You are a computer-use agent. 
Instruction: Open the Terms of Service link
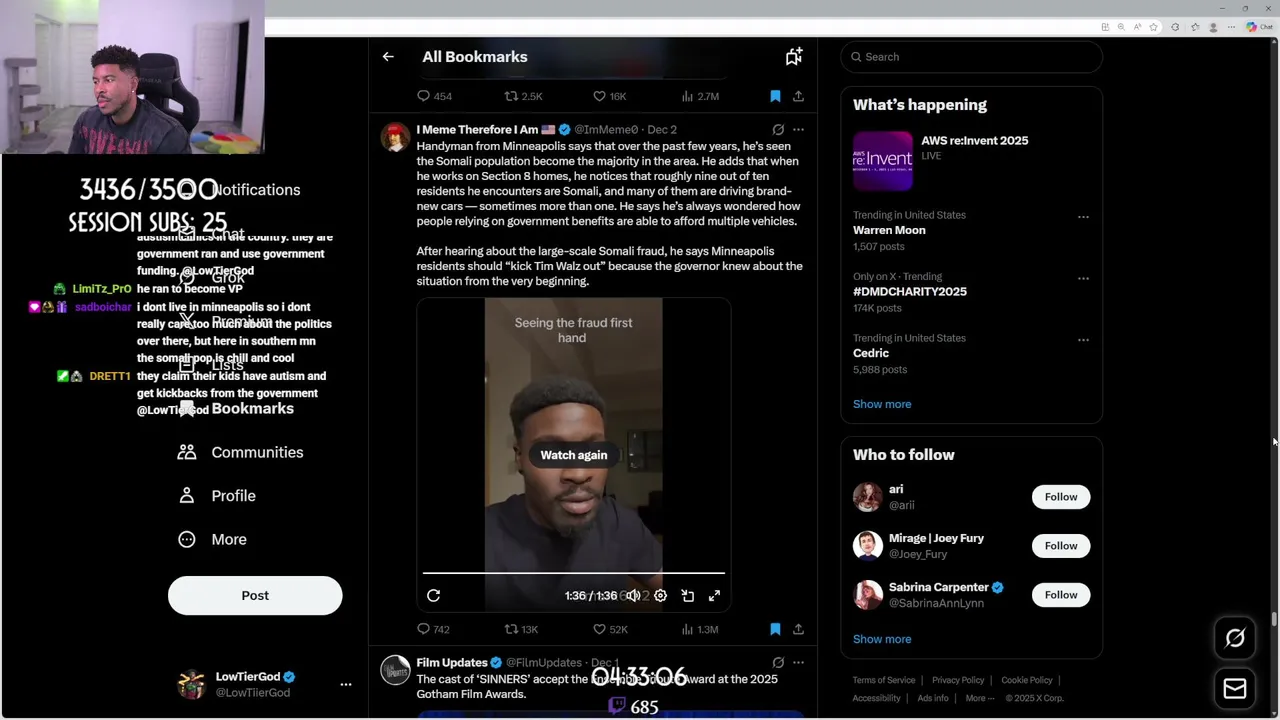(884, 680)
